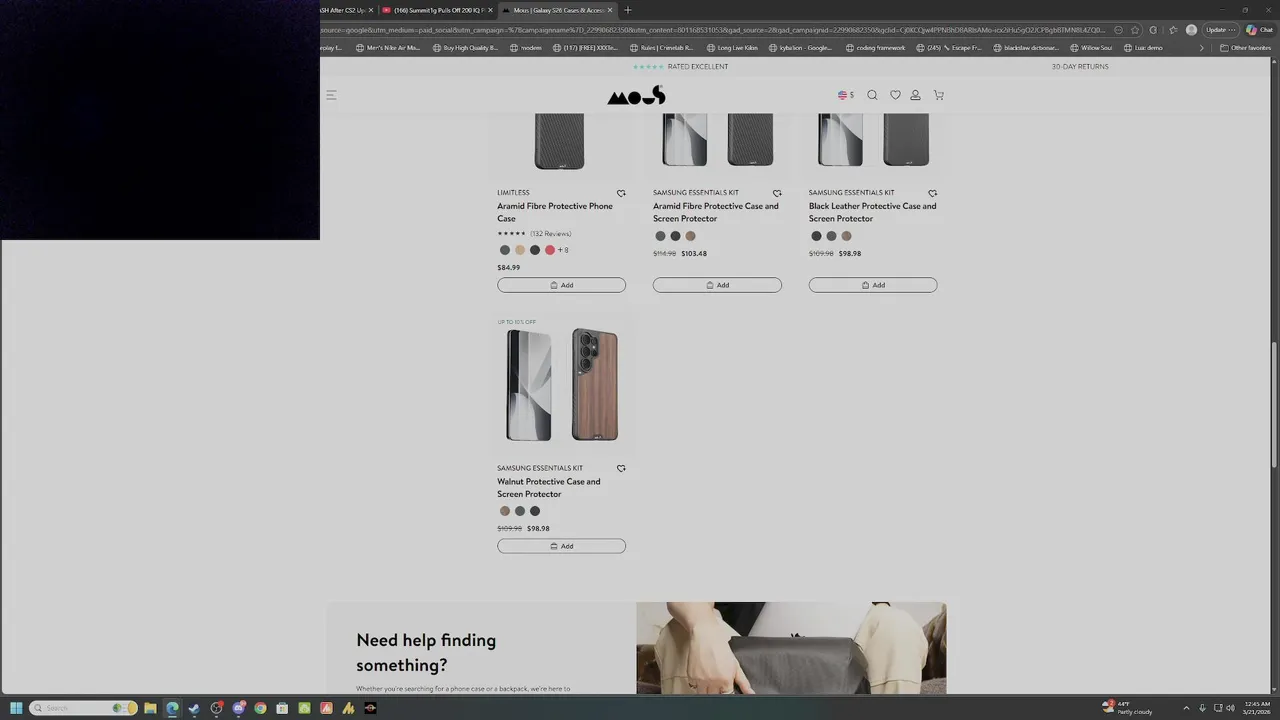This screenshot has width=1280, height=720.
Task: Open Microsoft Edge from the taskbar
Action: (x=172, y=708)
